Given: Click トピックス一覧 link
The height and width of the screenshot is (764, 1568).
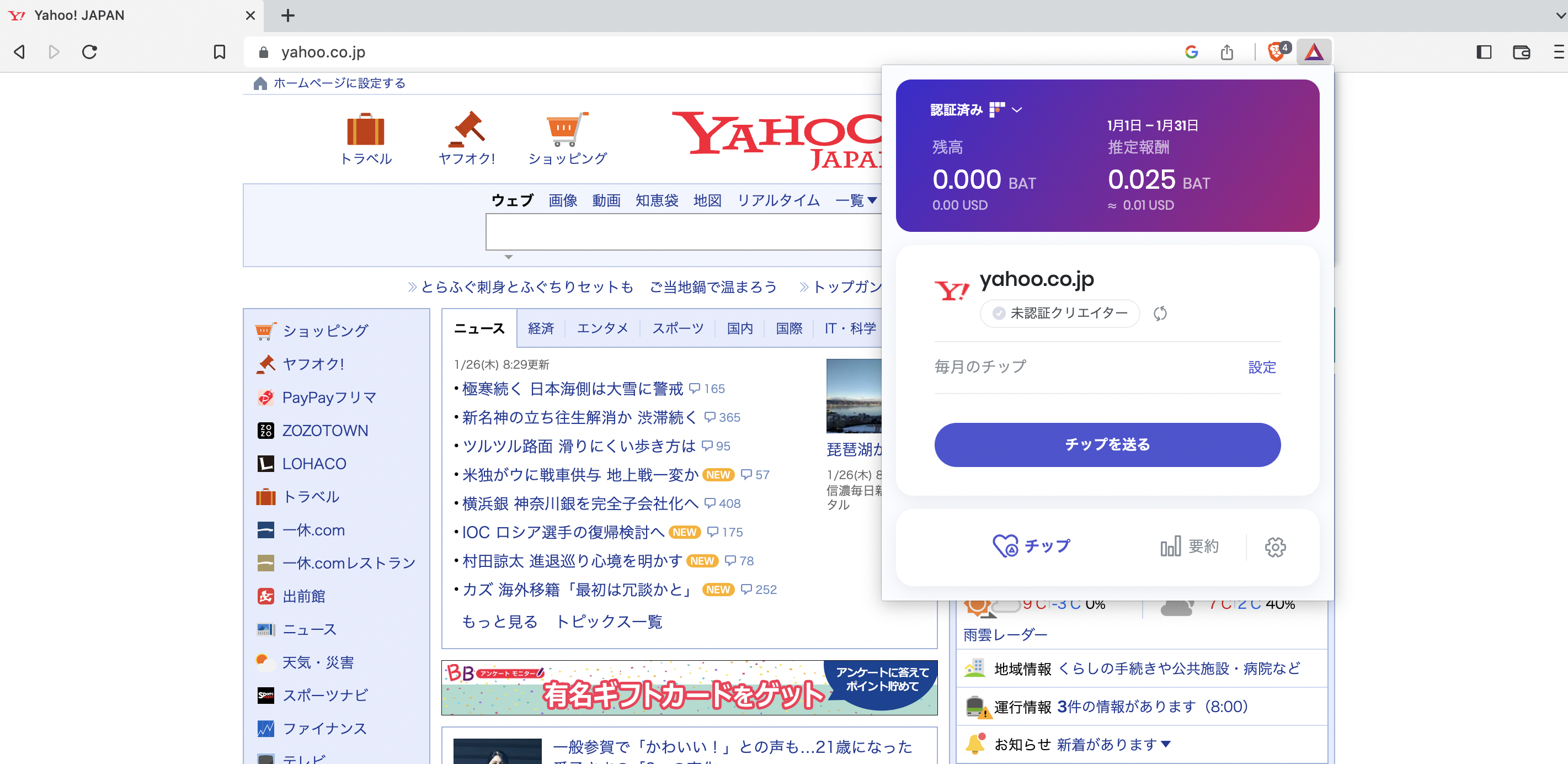Looking at the screenshot, I should [609, 622].
